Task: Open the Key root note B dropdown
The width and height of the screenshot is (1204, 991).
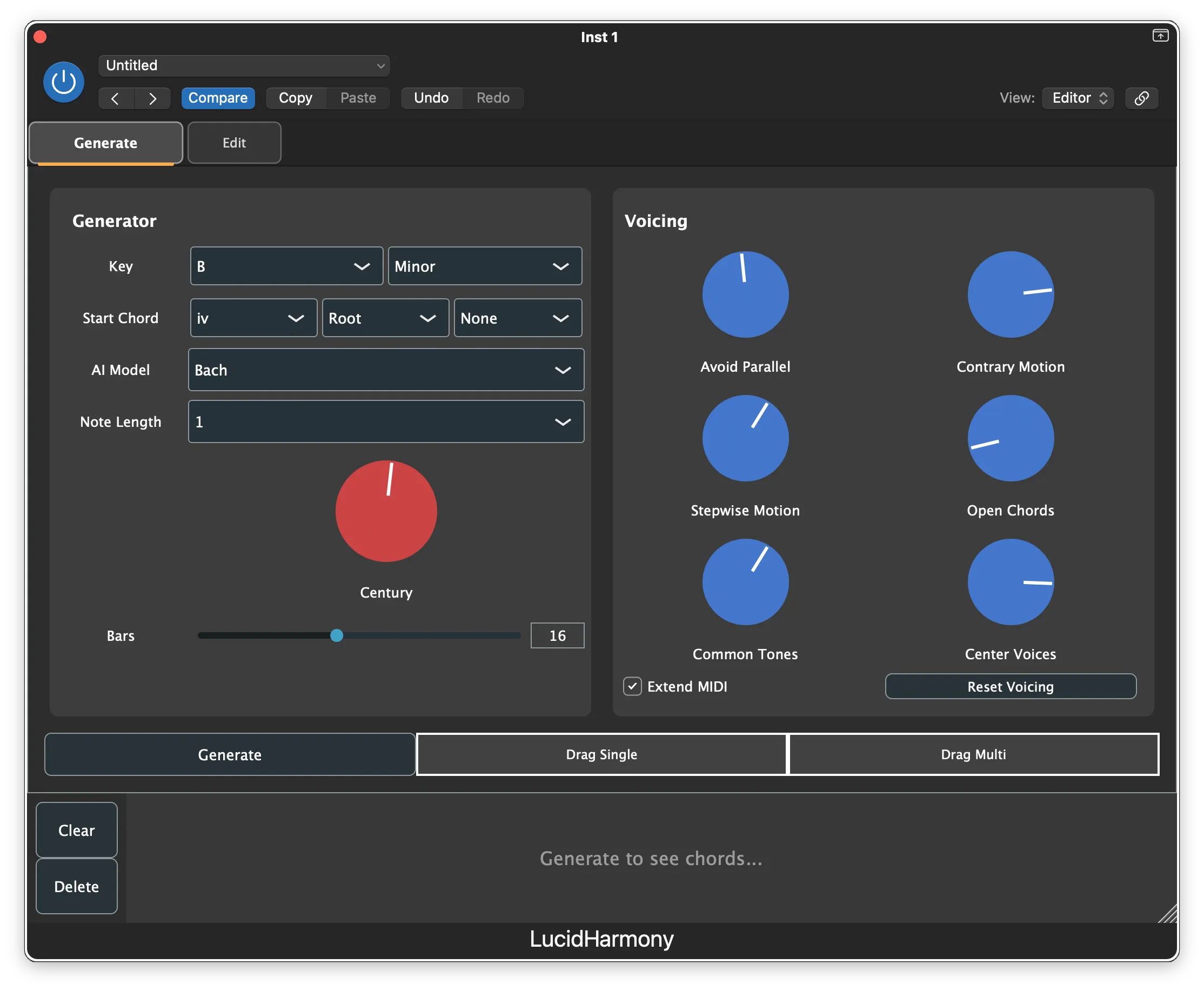Action: click(286, 266)
